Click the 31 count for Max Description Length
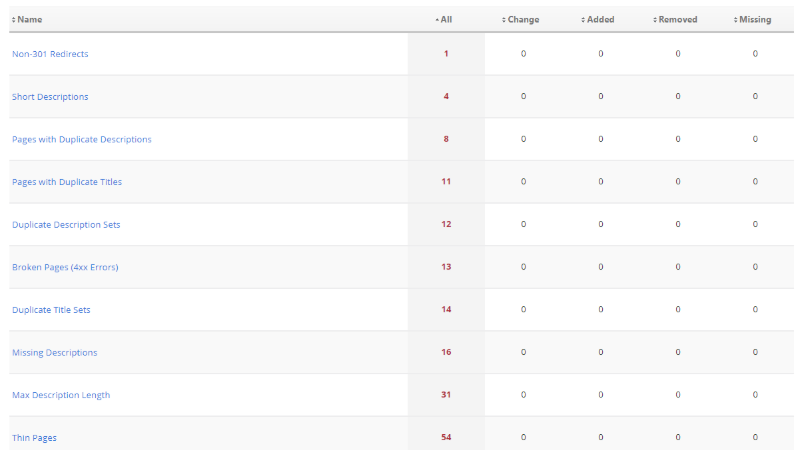The height and width of the screenshot is (450, 800). click(446, 395)
